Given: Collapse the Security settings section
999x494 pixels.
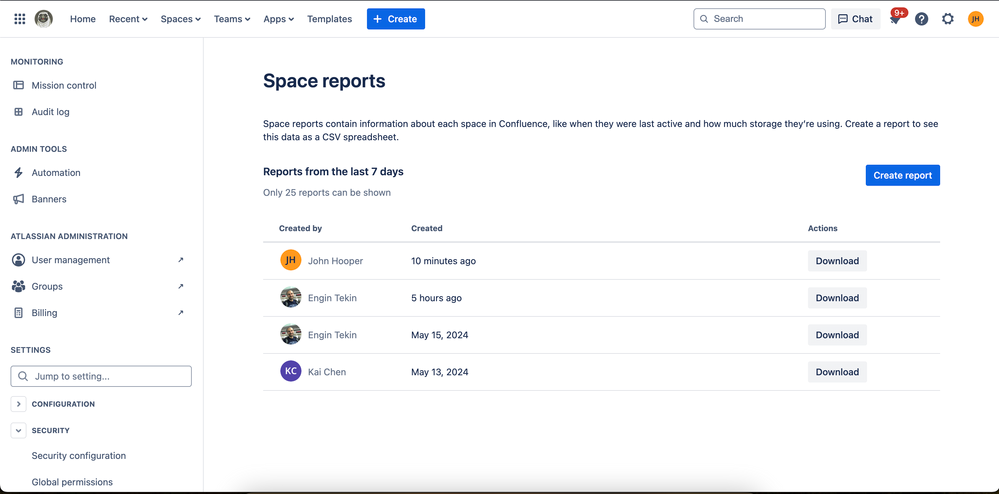Looking at the screenshot, I should (18, 431).
